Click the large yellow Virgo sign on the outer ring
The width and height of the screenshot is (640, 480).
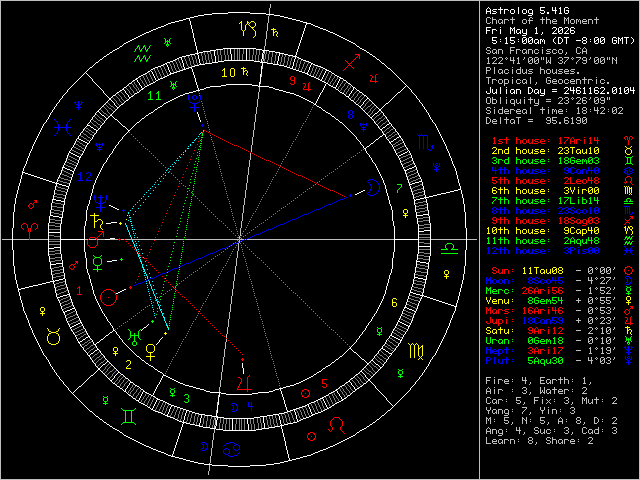(x=417, y=351)
